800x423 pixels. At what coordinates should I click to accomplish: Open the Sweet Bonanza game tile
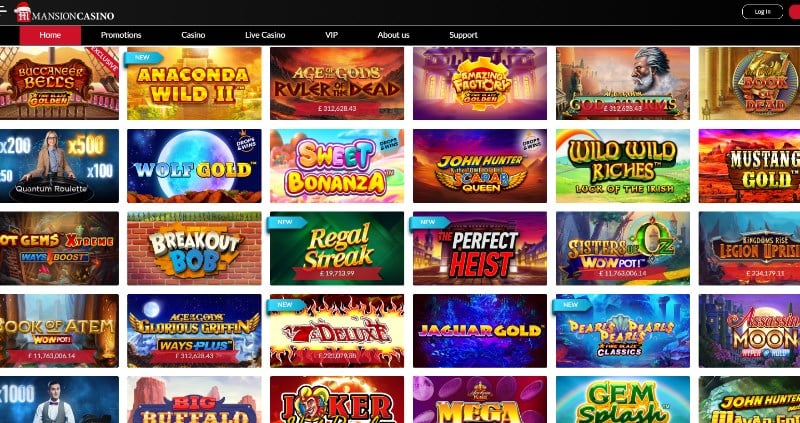tap(337, 166)
